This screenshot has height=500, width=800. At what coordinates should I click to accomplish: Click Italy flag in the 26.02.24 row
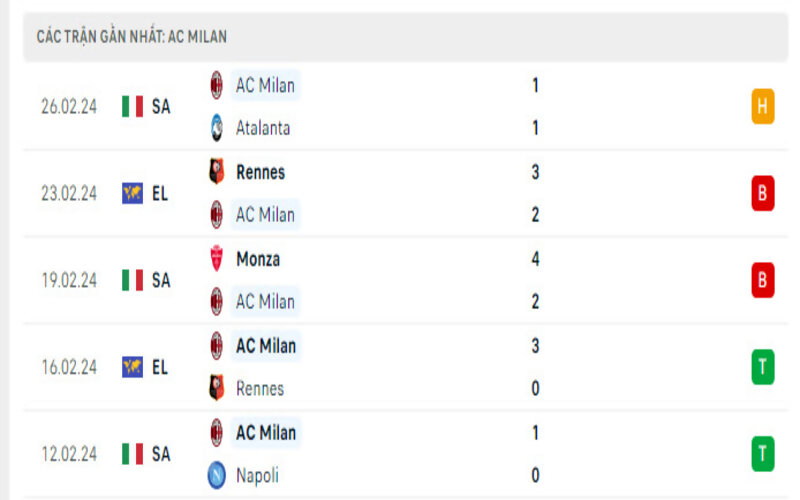(x=132, y=106)
